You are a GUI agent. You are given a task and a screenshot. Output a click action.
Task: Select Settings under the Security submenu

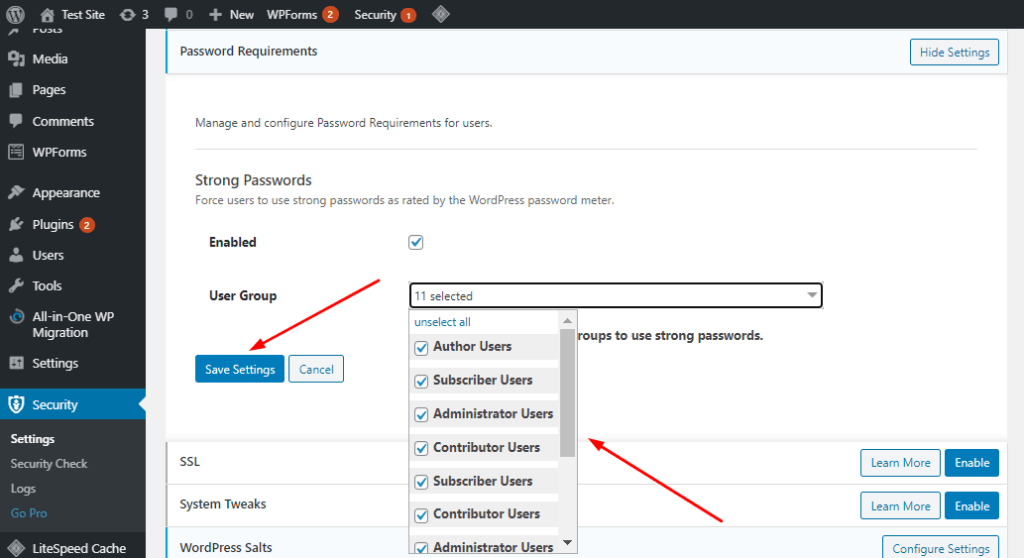(33, 438)
